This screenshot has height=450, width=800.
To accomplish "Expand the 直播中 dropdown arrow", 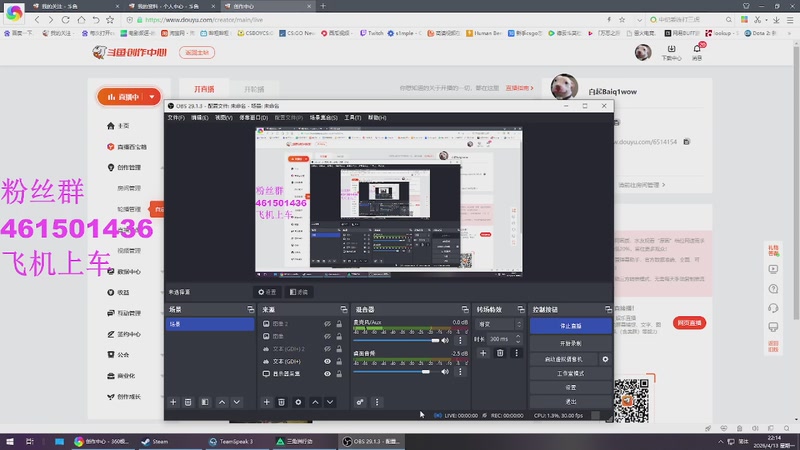I will 152,97.
